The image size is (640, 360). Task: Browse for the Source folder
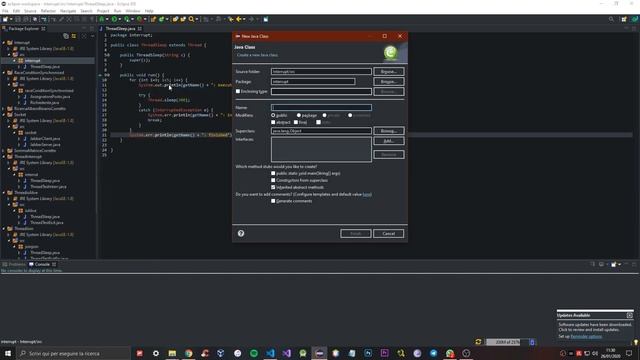389,71
